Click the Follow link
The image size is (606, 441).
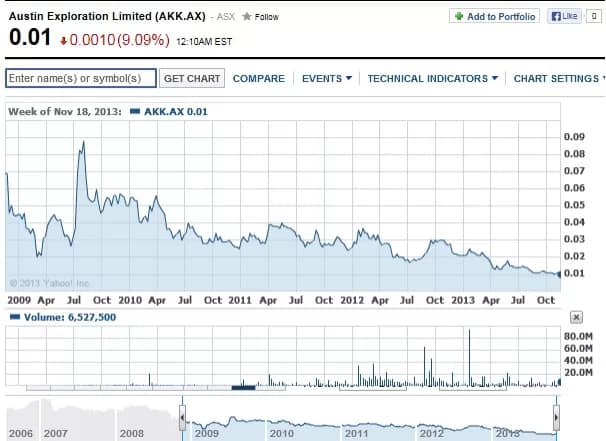(266, 17)
